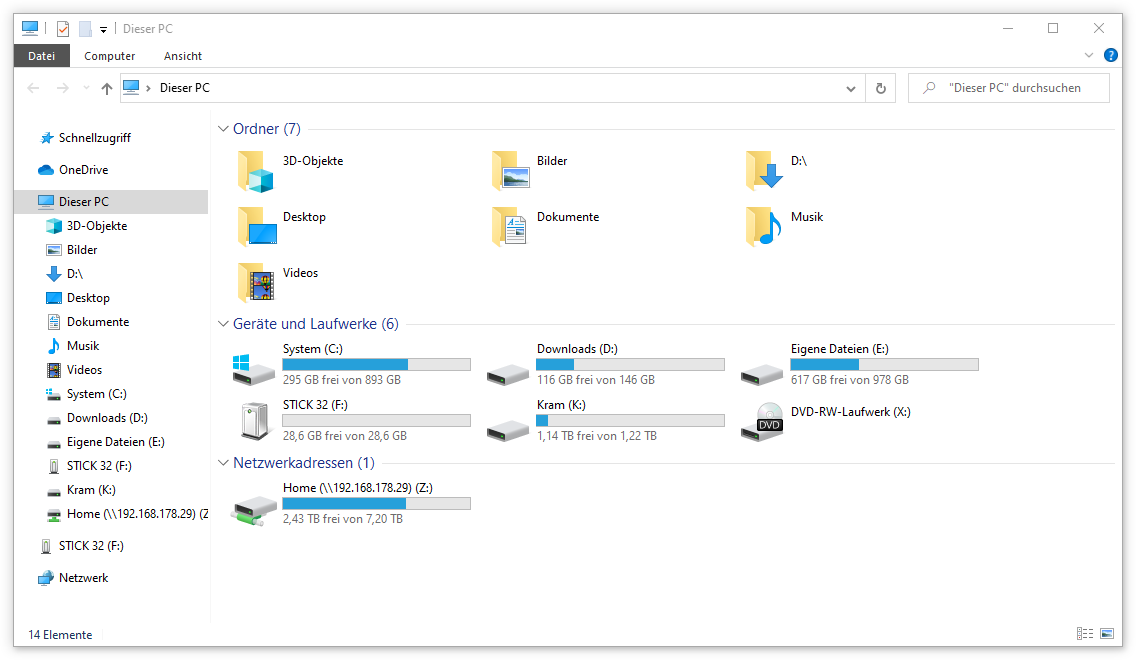Collapse the Netzwerkadressen (1) section
Image resolution: width=1136 pixels, height=660 pixels.
click(x=222, y=463)
